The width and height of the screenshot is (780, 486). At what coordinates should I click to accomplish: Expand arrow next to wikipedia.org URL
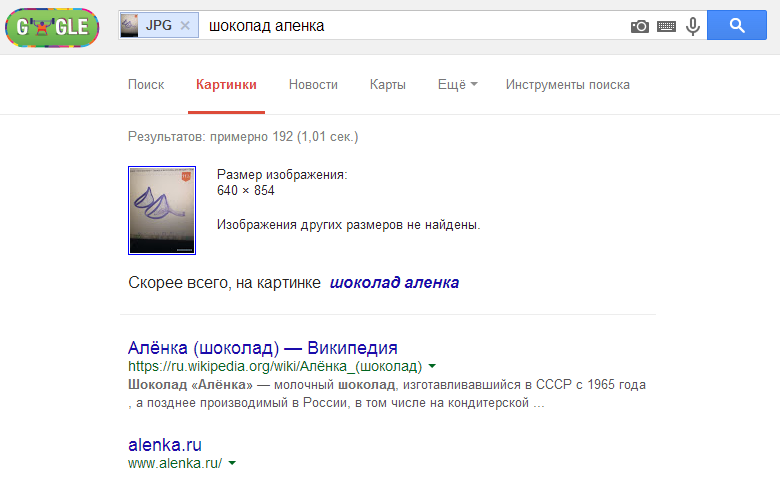(432, 366)
